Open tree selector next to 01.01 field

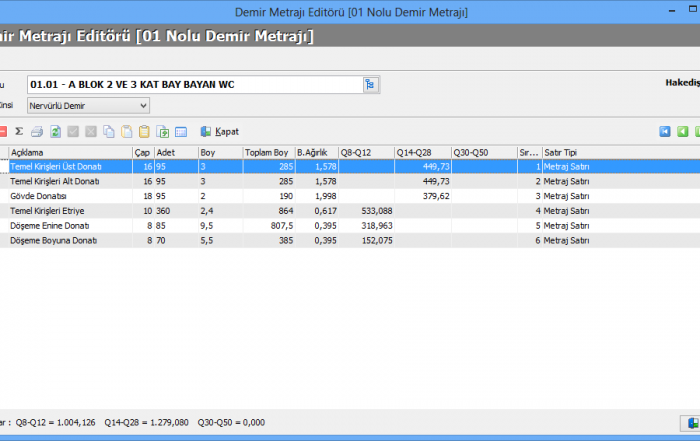[x=370, y=85]
